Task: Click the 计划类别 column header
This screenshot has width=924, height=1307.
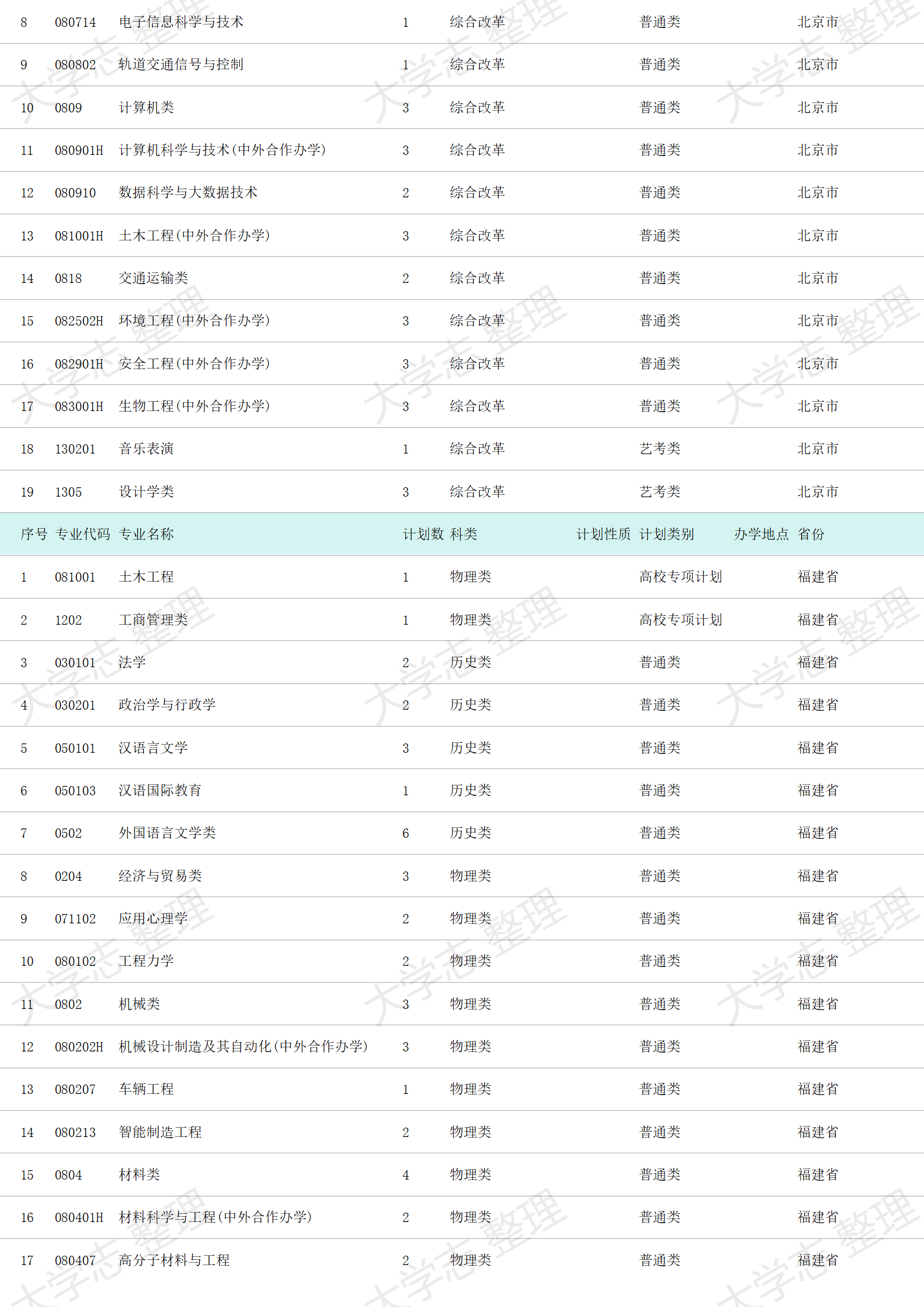Action: (666, 534)
